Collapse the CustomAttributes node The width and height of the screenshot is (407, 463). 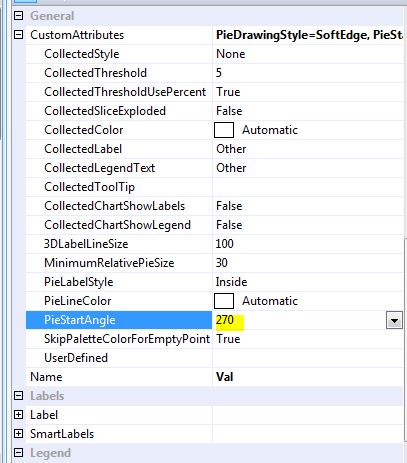click(x=19, y=35)
